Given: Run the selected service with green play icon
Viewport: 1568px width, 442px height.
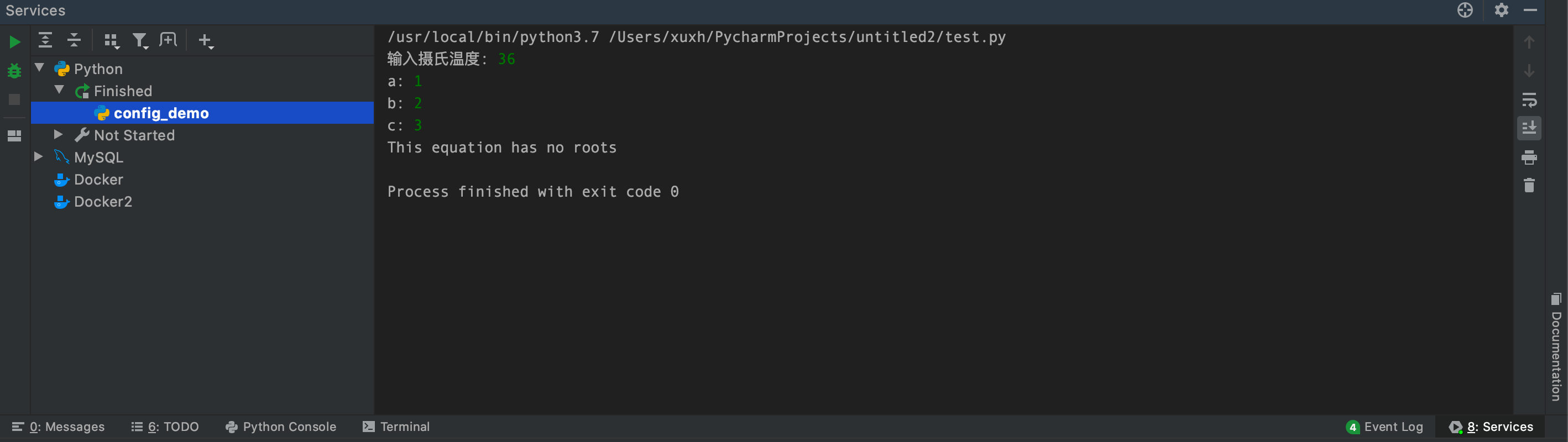Looking at the screenshot, I should [x=14, y=42].
